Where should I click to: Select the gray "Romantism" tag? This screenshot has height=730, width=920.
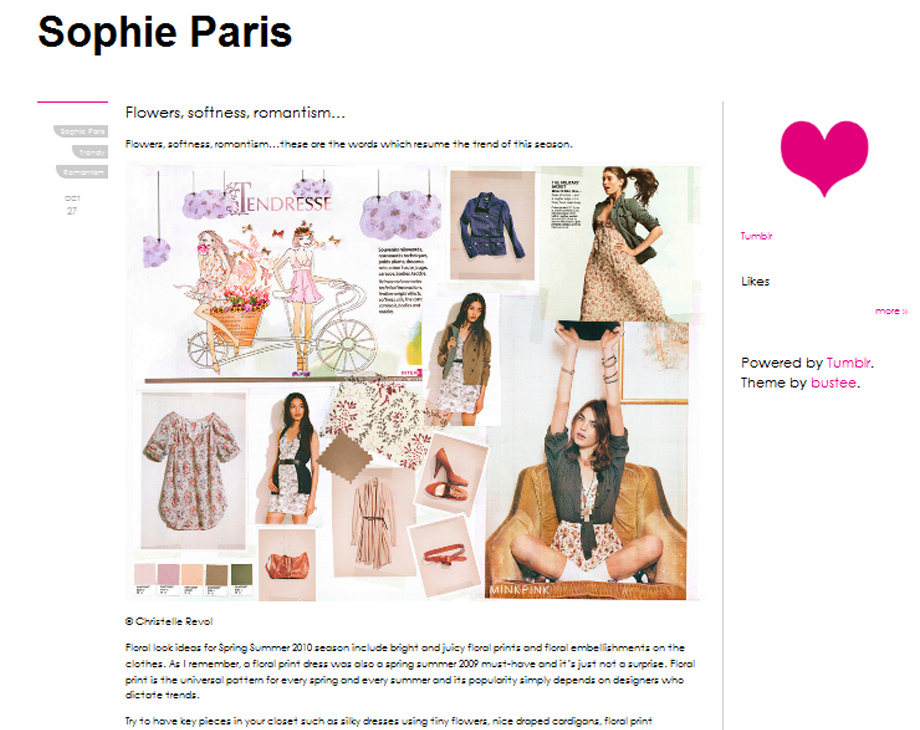(x=82, y=172)
